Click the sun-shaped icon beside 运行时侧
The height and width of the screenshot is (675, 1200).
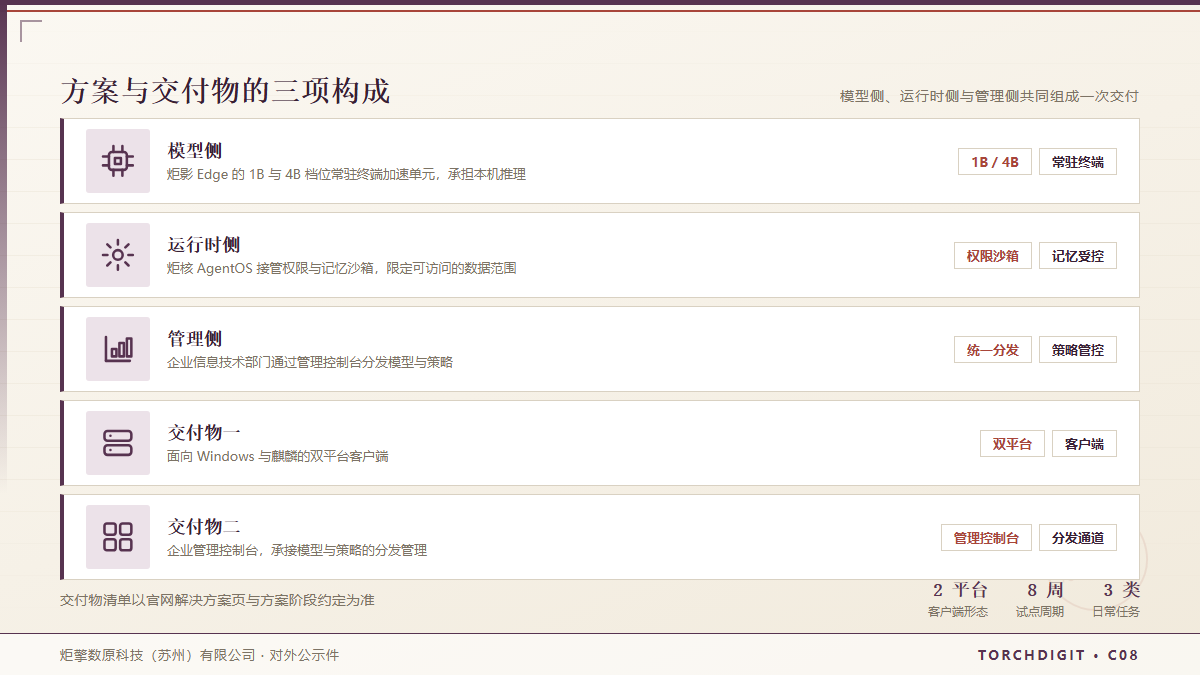point(118,255)
